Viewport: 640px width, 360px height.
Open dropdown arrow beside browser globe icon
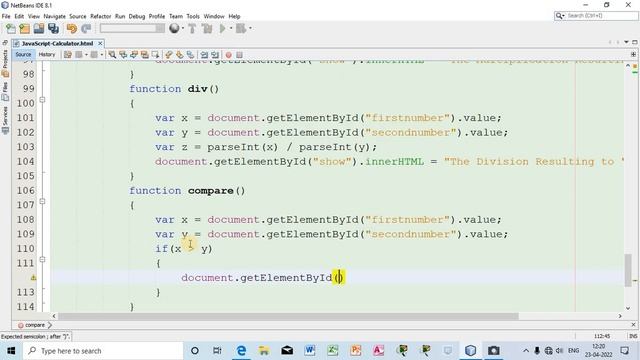point(183,28)
